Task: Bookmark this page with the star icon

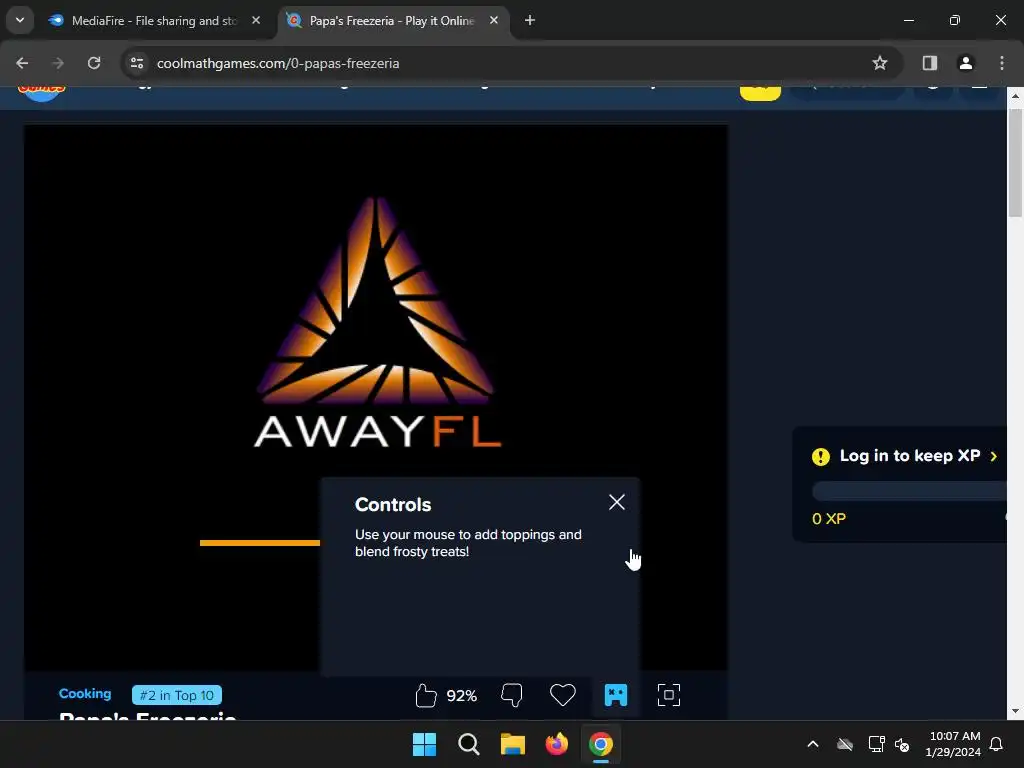Action: click(x=880, y=63)
